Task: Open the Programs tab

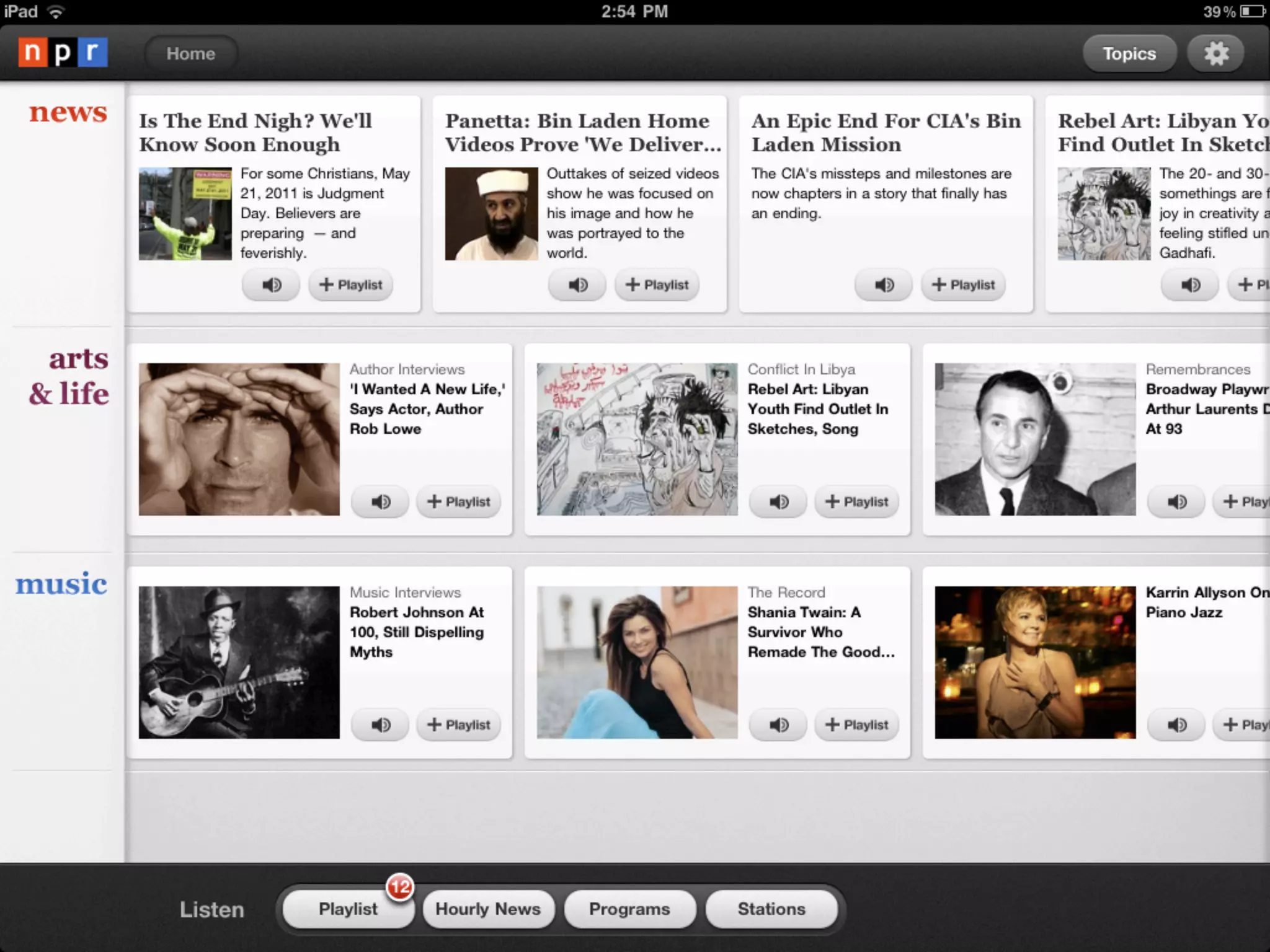Action: pos(629,909)
